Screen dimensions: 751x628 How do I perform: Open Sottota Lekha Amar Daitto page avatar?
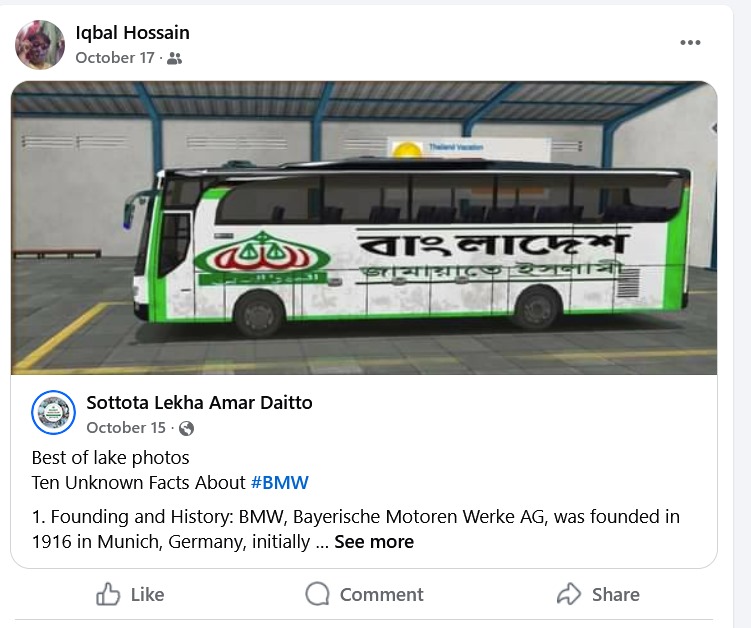pyautogui.click(x=53, y=412)
